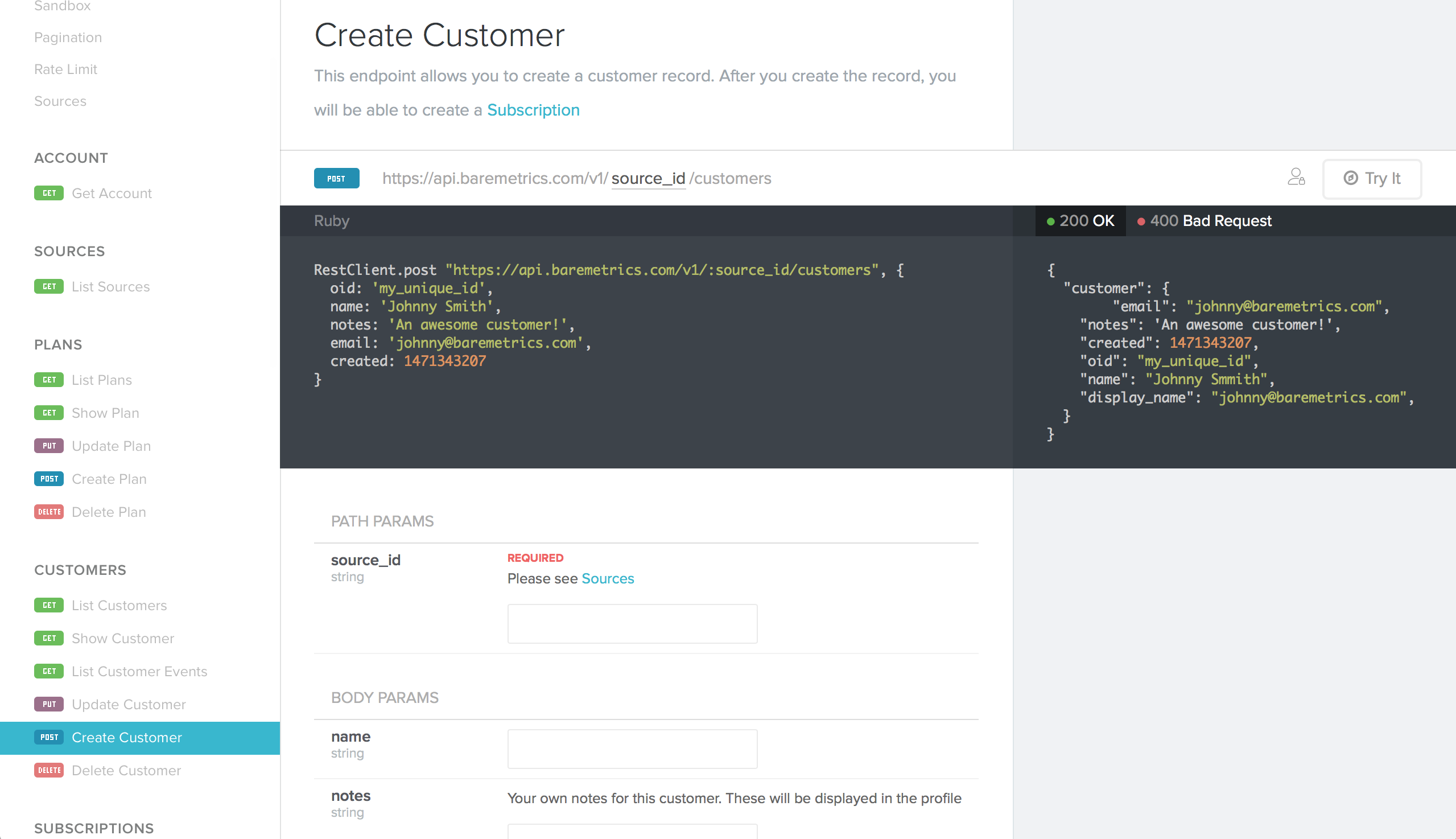Image resolution: width=1456 pixels, height=839 pixels.
Task: Click the PUT badge beside Update Plan
Action: (x=49, y=446)
